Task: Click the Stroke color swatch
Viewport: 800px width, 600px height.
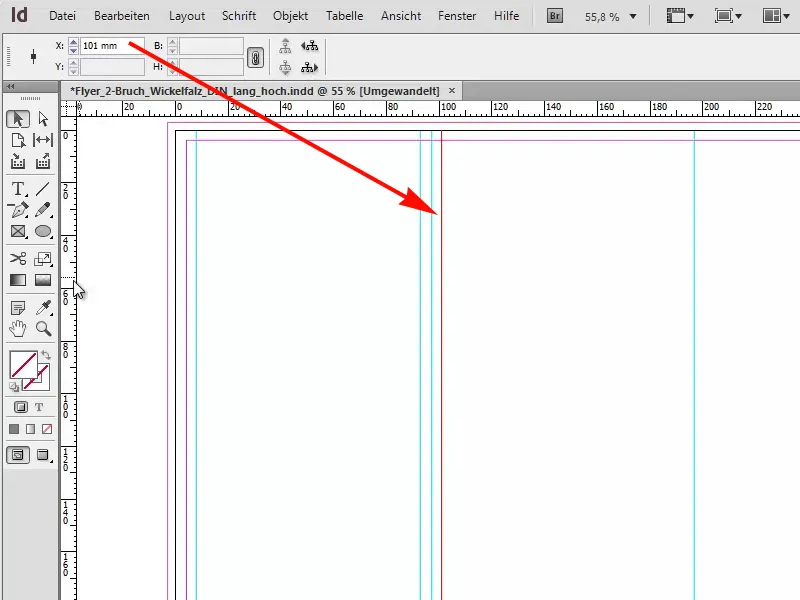Action: [x=44, y=384]
